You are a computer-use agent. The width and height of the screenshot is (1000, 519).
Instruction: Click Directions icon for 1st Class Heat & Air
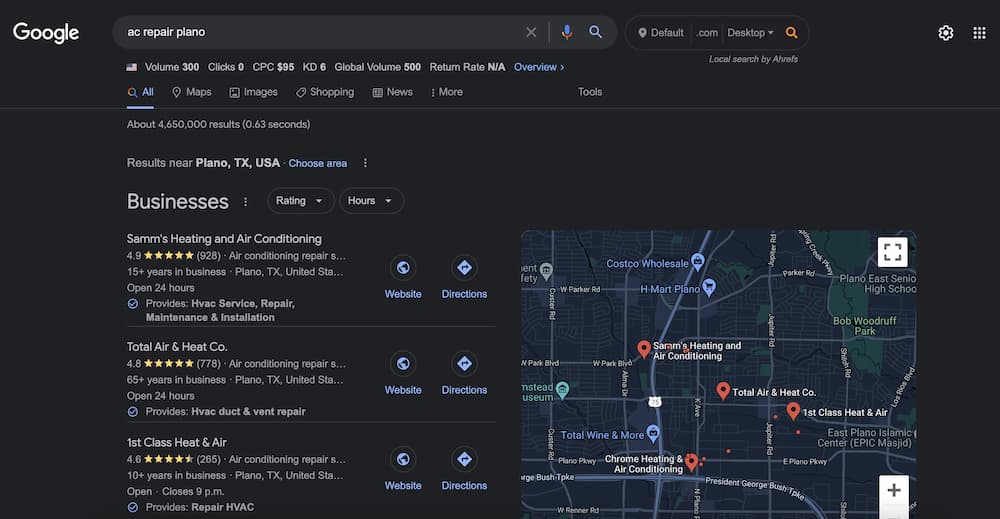click(x=464, y=459)
